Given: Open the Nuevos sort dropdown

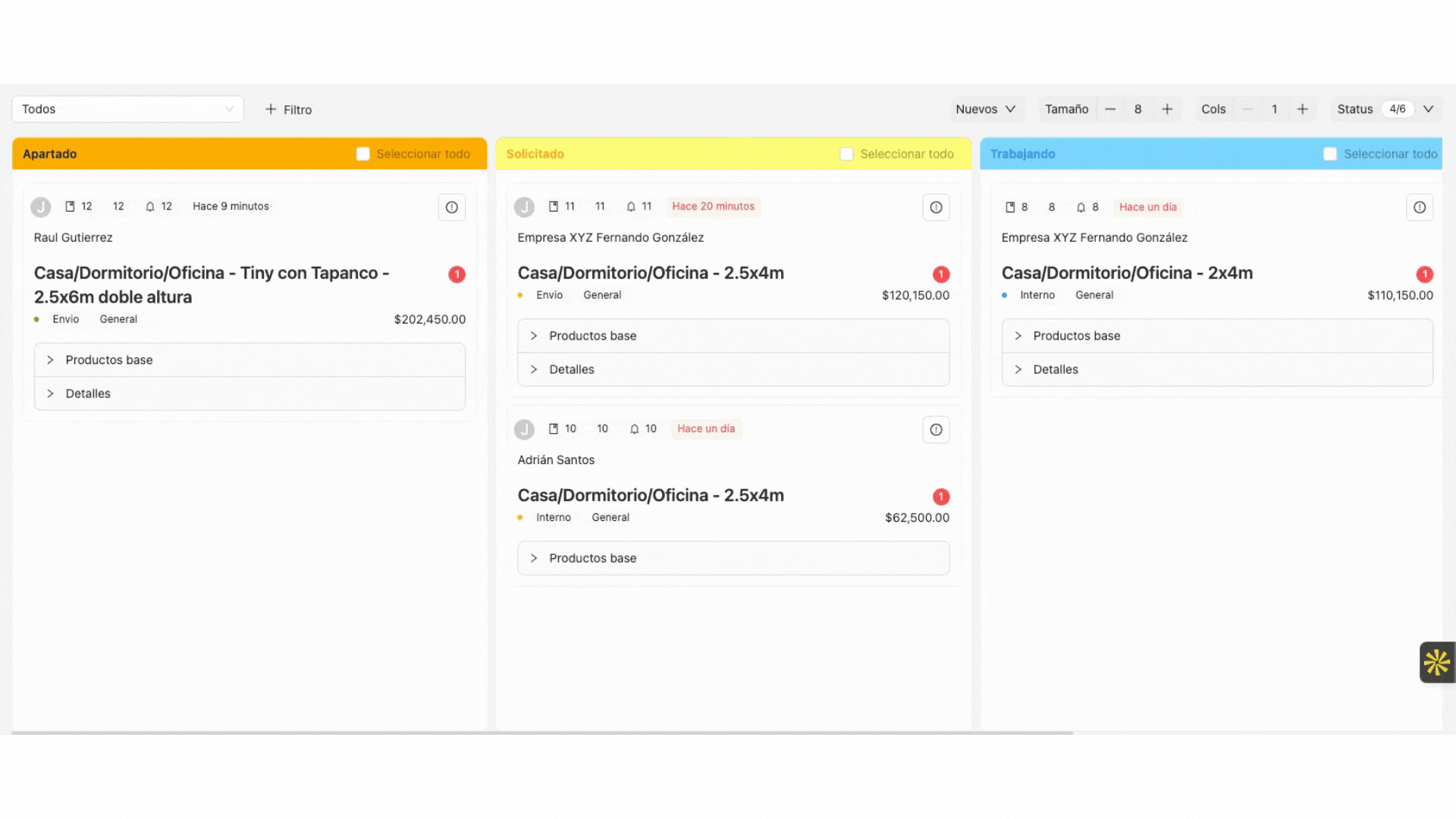Looking at the screenshot, I should point(985,109).
